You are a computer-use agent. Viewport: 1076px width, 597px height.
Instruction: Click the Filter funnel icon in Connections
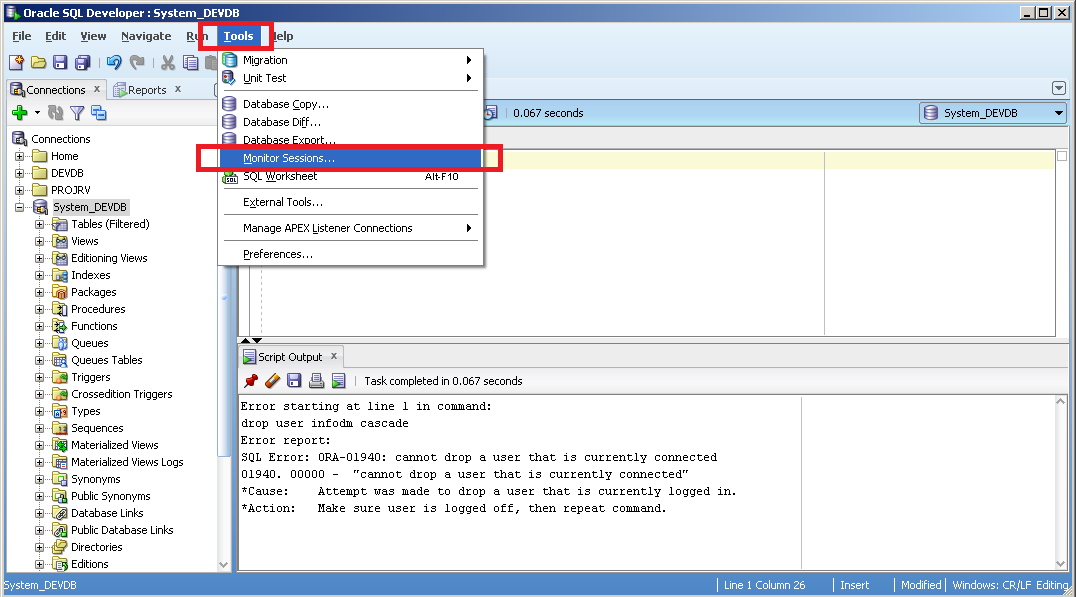point(78,113)
